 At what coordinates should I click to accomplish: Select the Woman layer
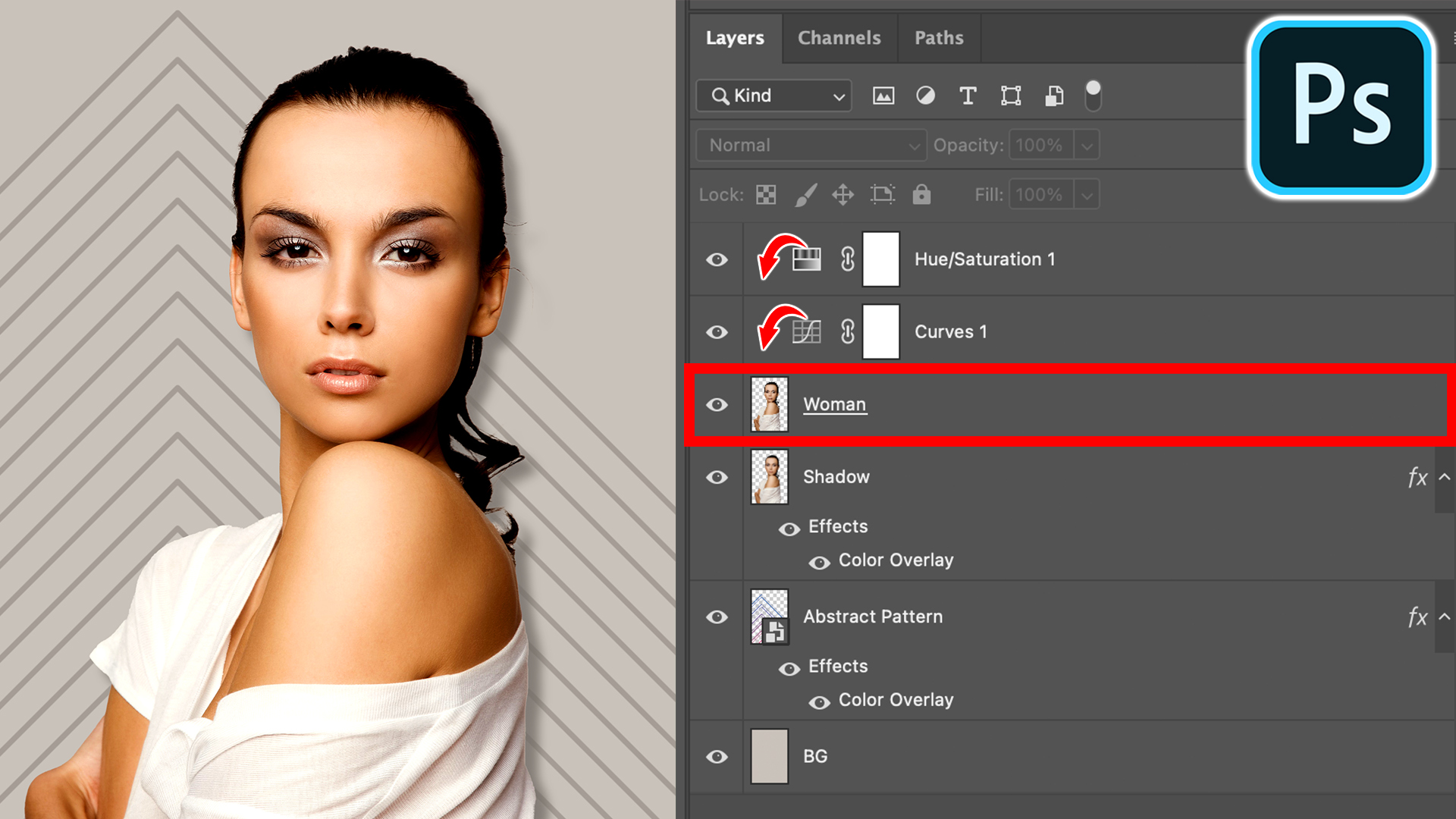click(x=834, y=403)
